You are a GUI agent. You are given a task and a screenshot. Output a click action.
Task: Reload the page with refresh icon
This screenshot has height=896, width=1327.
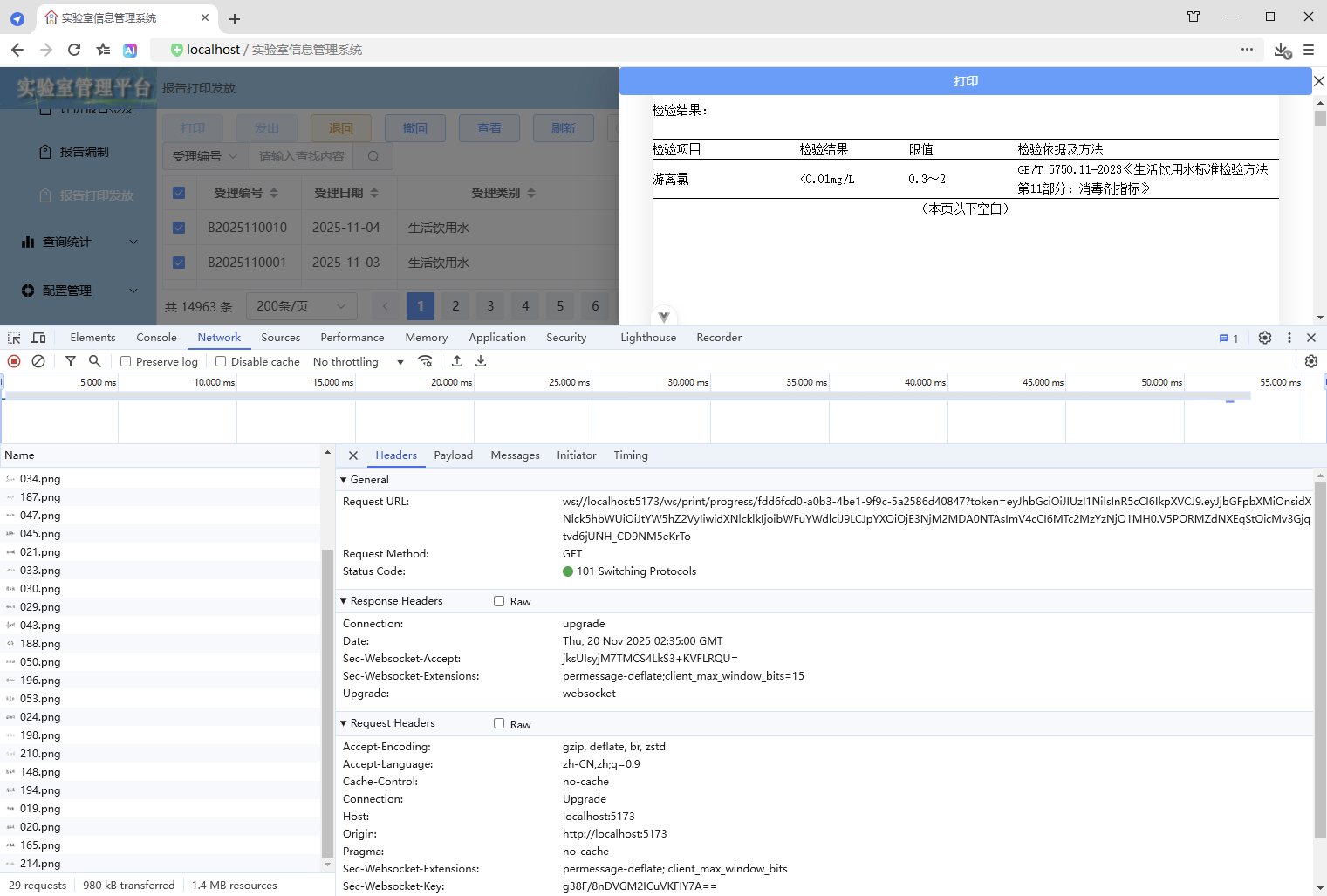pyautogui.click(x=74, y=50)
